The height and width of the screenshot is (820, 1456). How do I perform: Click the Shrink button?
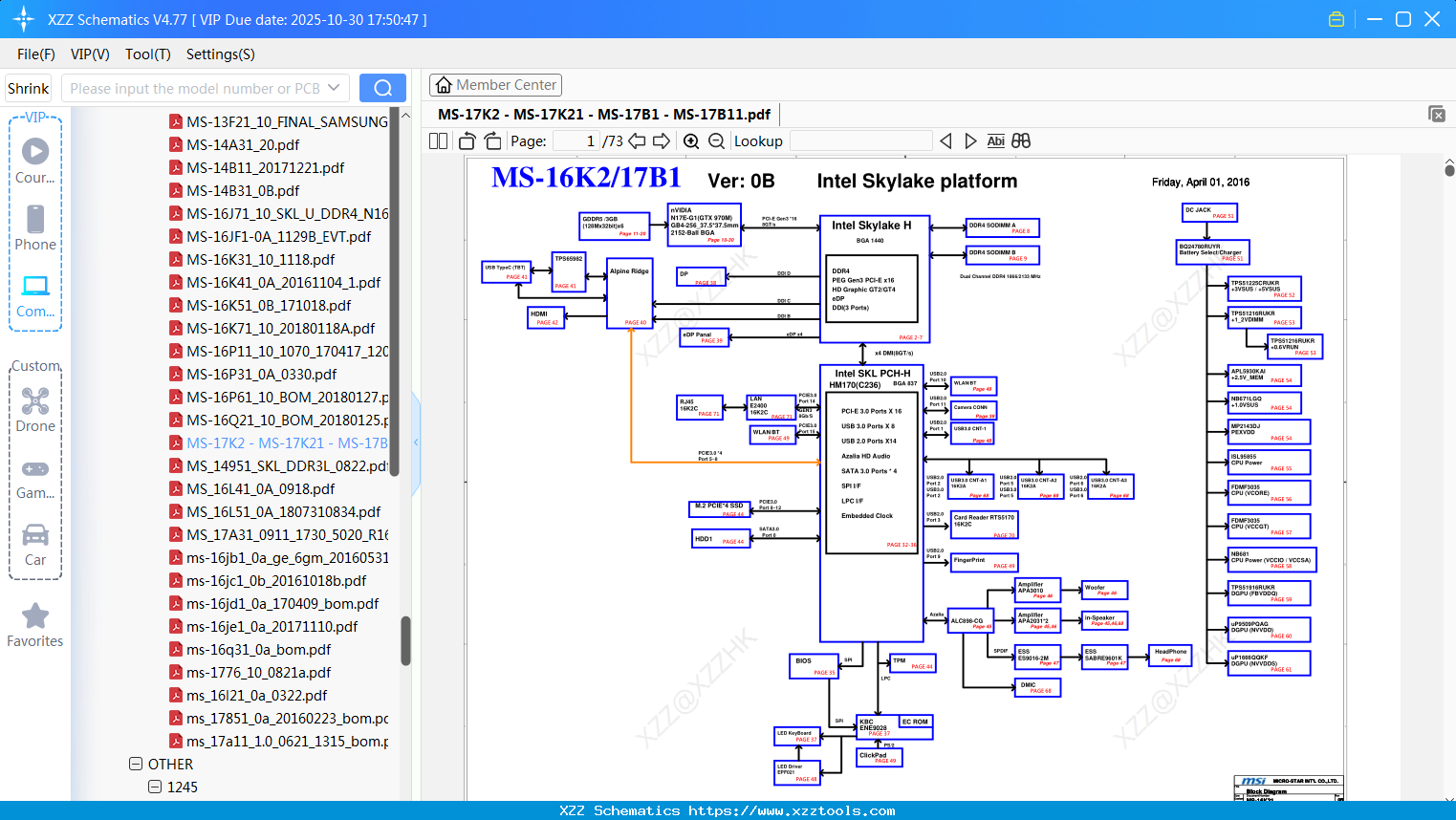29,88
